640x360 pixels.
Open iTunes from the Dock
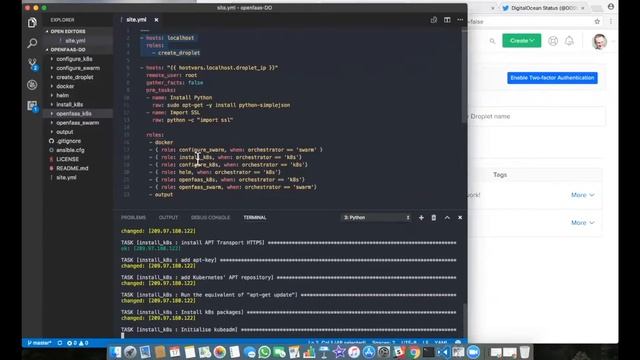pos(354,352)
